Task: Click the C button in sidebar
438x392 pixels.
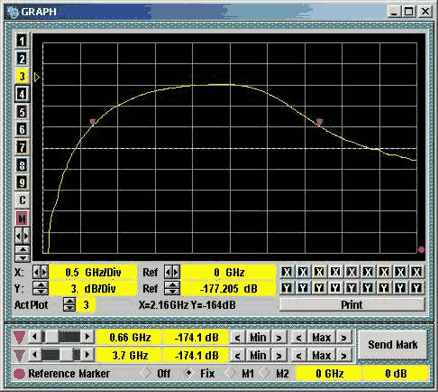Action: tap(22, 200)
